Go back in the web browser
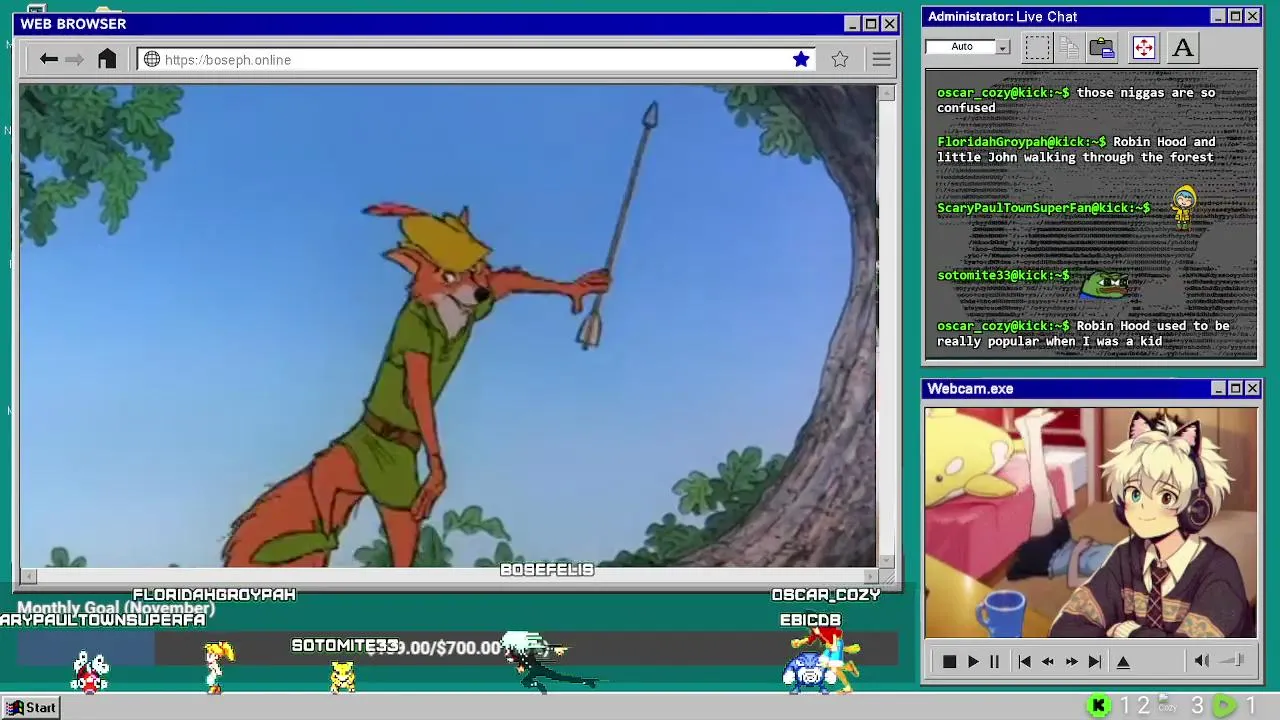This screenshot has height=720, width=1280. (48, 59)
